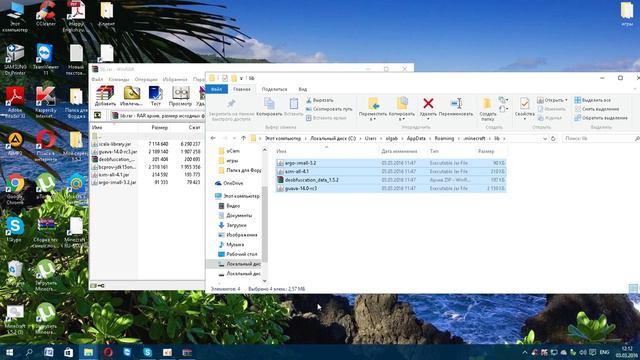This screenshot has width=640, height=360.
Task: Click the WinRAR Add (Добавить) toolbar icon
Action: click(x=105, y=93)
